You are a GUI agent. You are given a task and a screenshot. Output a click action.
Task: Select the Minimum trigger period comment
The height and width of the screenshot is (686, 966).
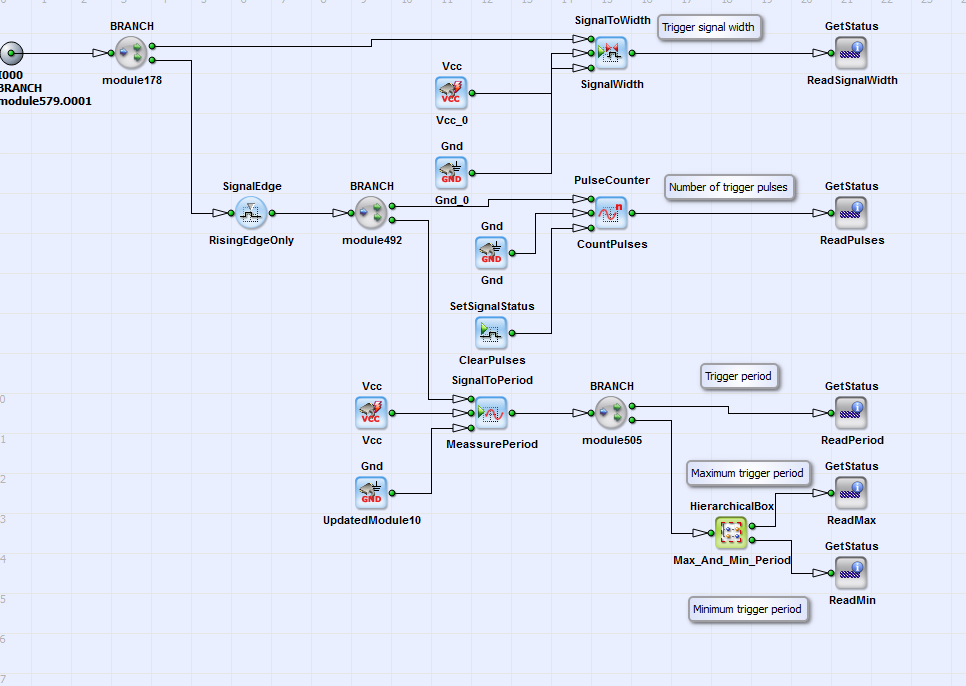[748, 609]
